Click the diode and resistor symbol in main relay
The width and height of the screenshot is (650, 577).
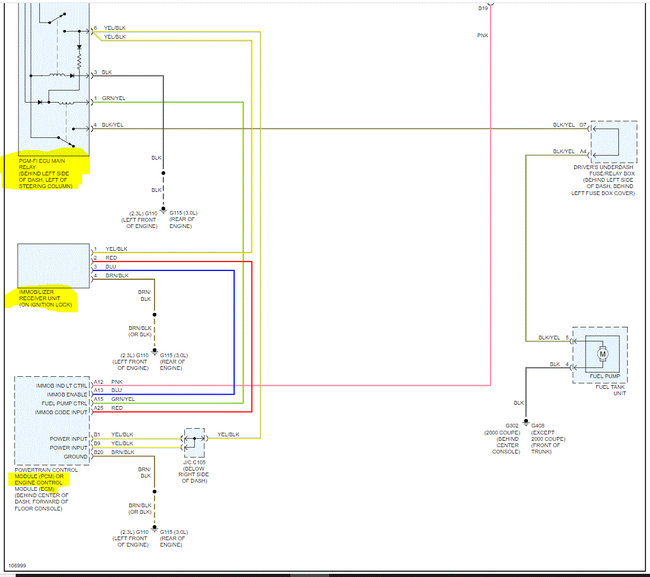(x=79, y=57)
